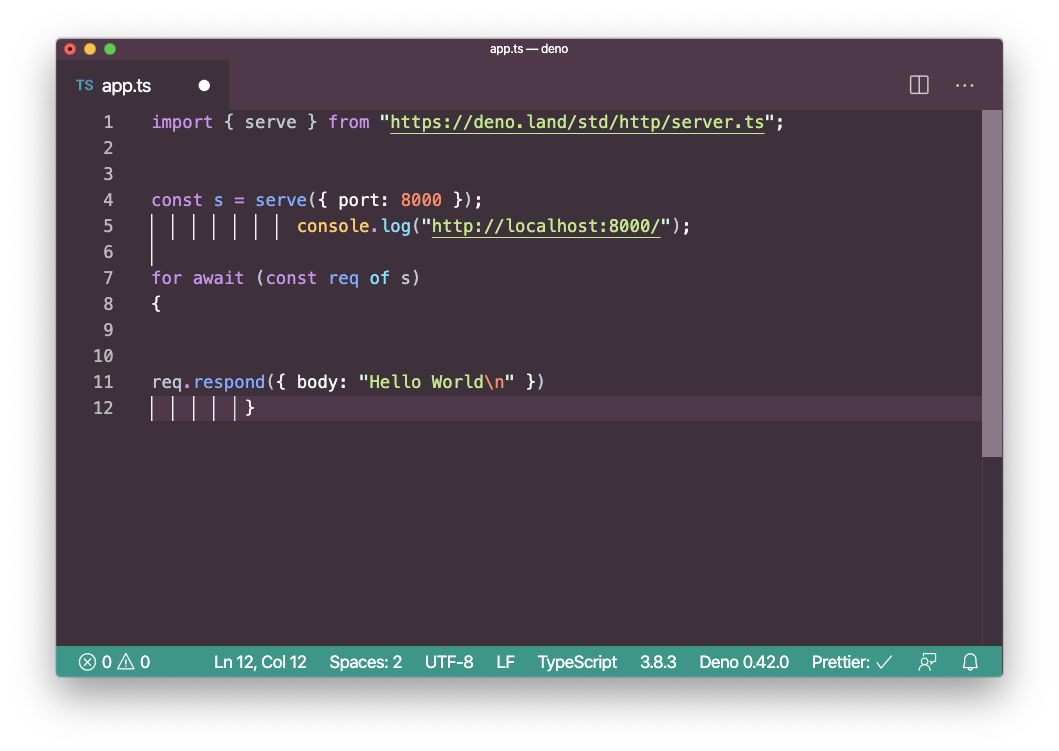Click the TypeScript version 3.8.3 indicator
The width and height of the screenshot is (1059, 751).
[x=658, y=662]
